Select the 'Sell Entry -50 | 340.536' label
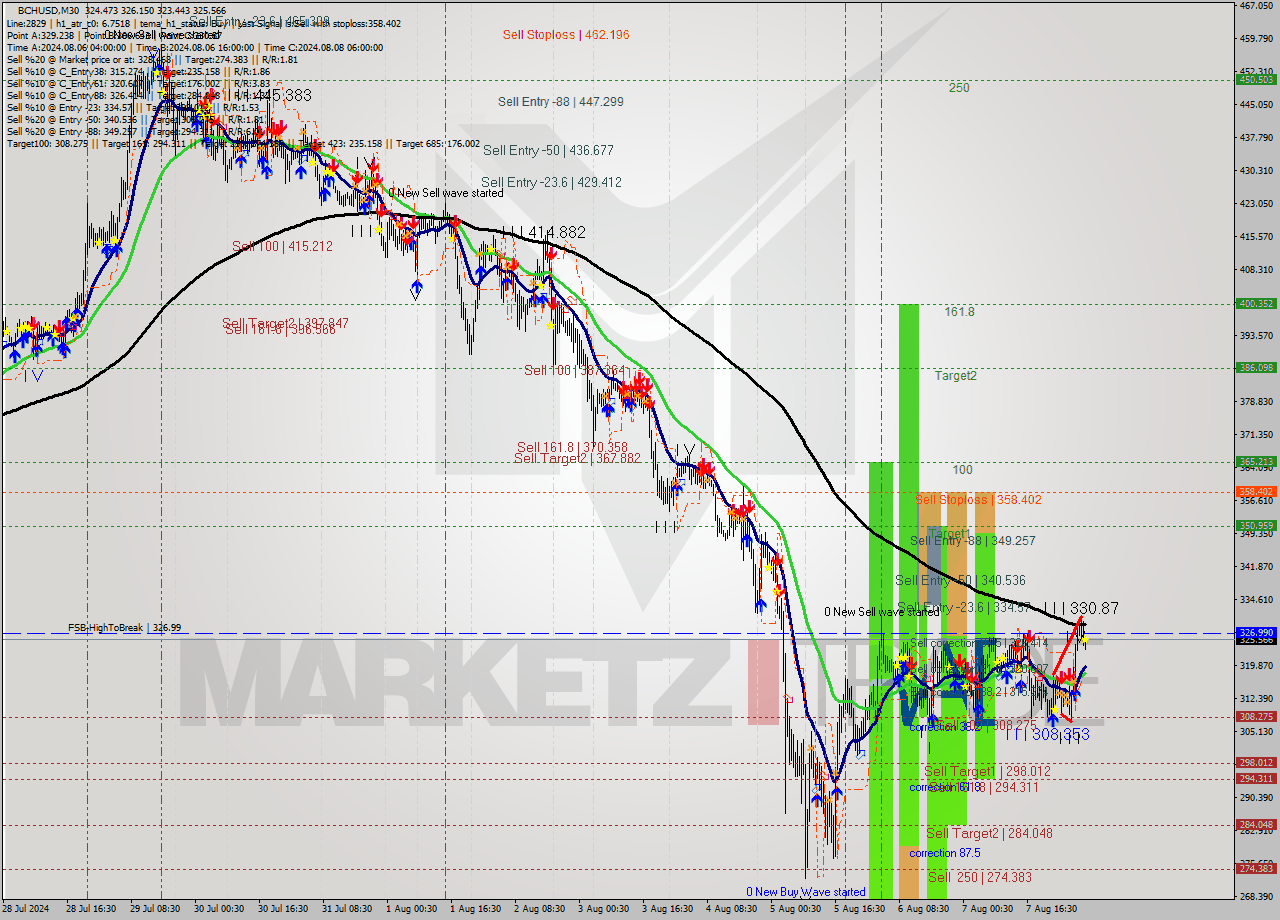 [x=960, y=580]
